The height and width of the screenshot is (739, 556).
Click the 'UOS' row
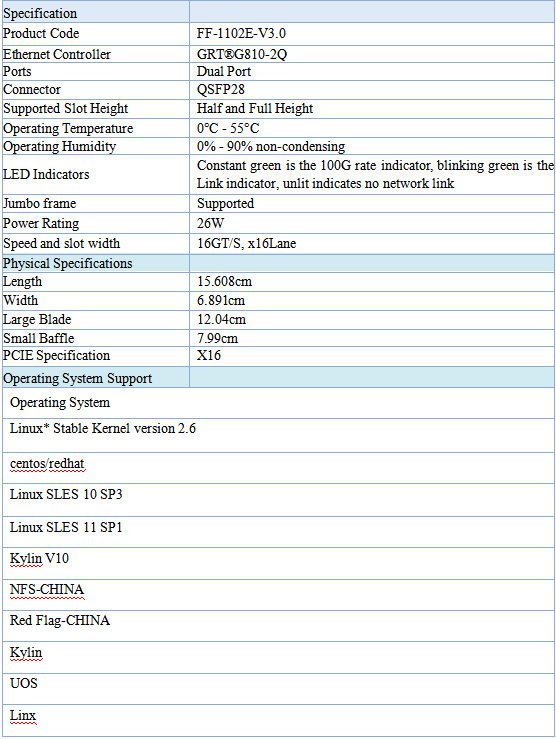(278, 689)
